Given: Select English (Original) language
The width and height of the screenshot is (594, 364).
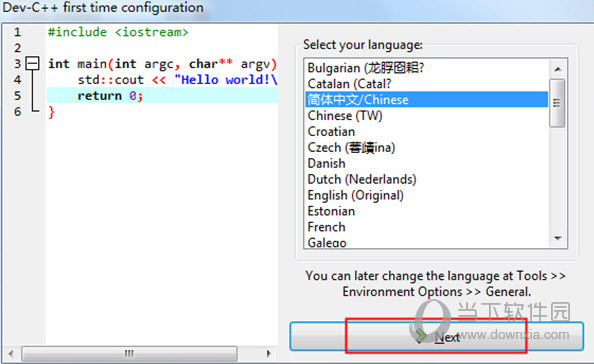Looking at the screenshot, I should pyautogui.click(x=427, y=195).
